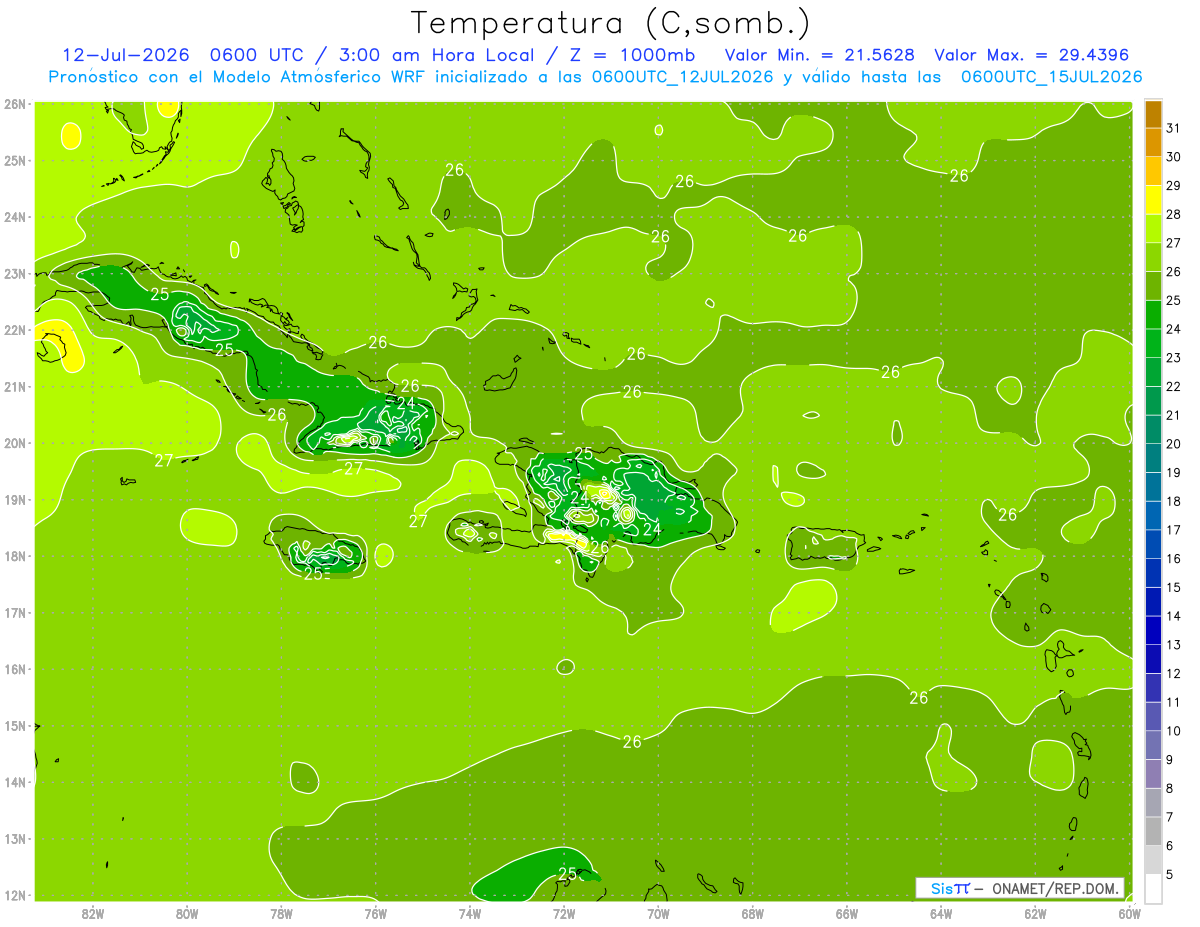Select the '12-Jul-2026' date text

click(x=128, y=55)
